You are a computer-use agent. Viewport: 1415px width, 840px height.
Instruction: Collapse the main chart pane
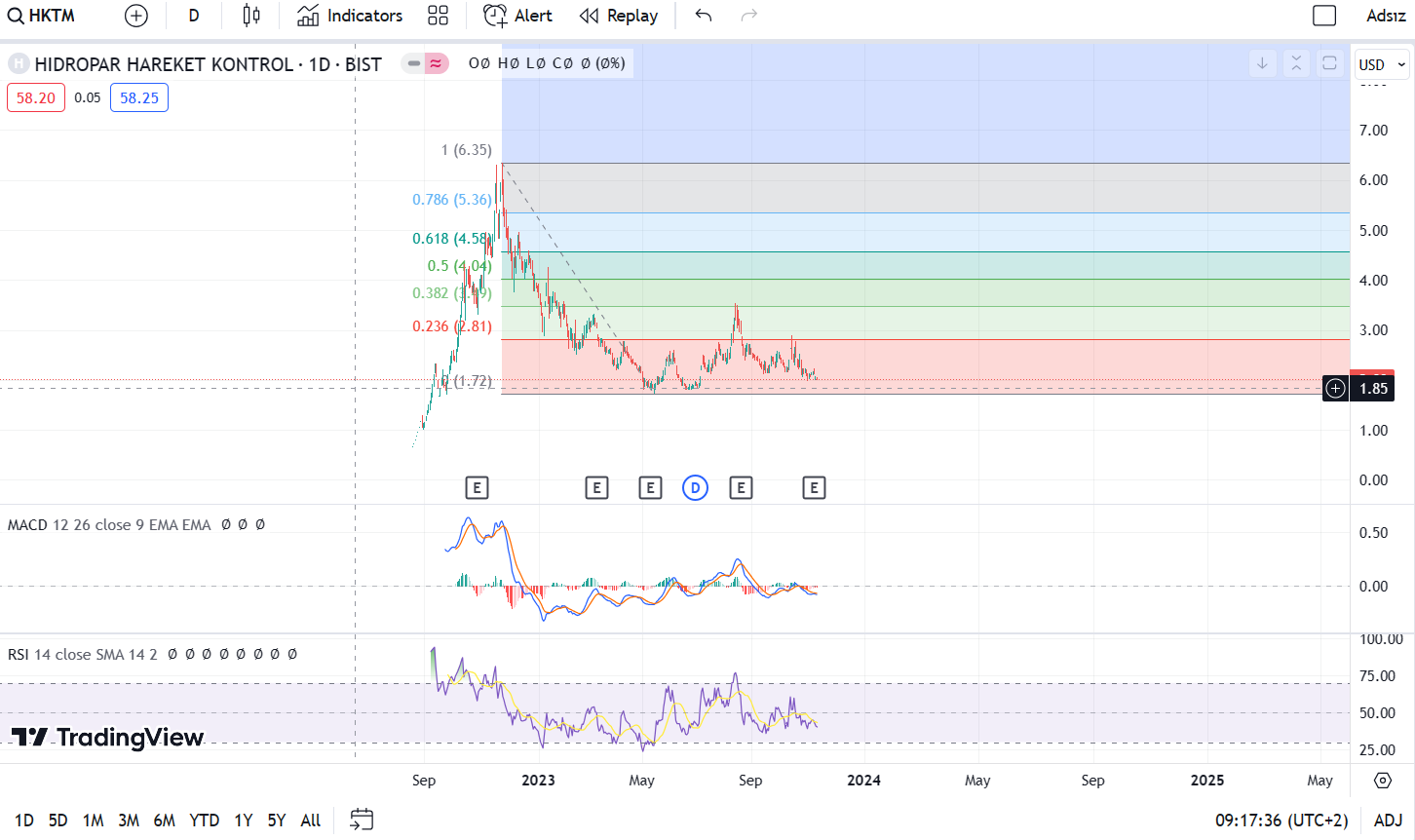[1296, 63]
